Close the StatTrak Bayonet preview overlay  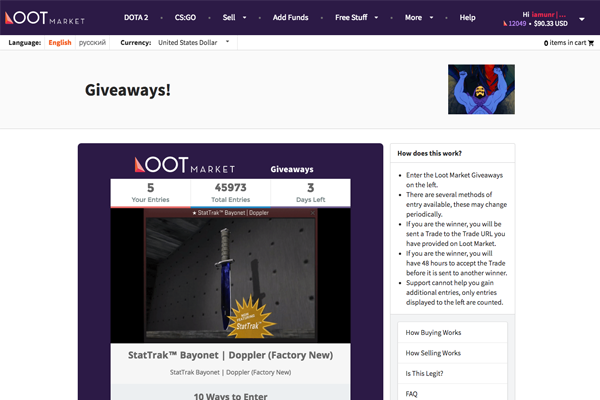pyautogui.click(x=313, y=213)
